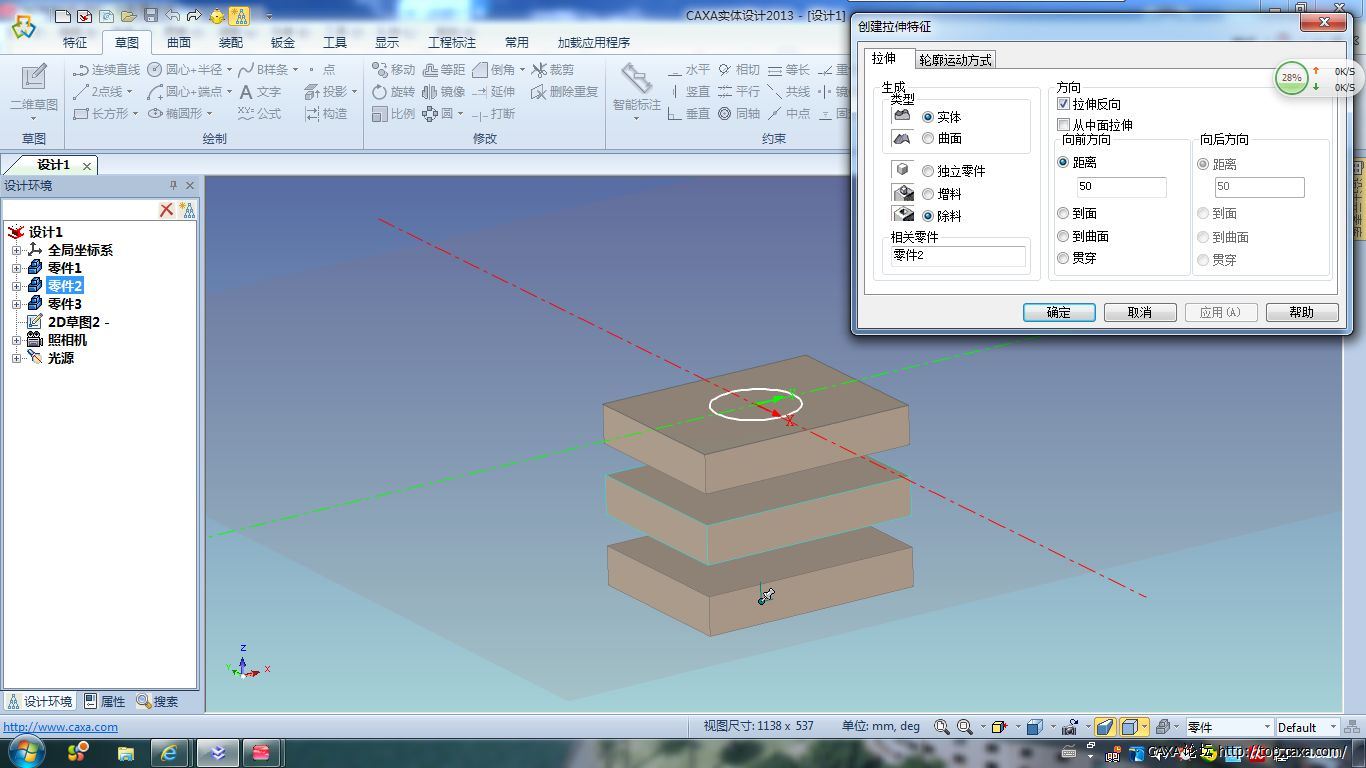Expand the 零件1 tree node
1366x768 pixels.
(16, 268)
